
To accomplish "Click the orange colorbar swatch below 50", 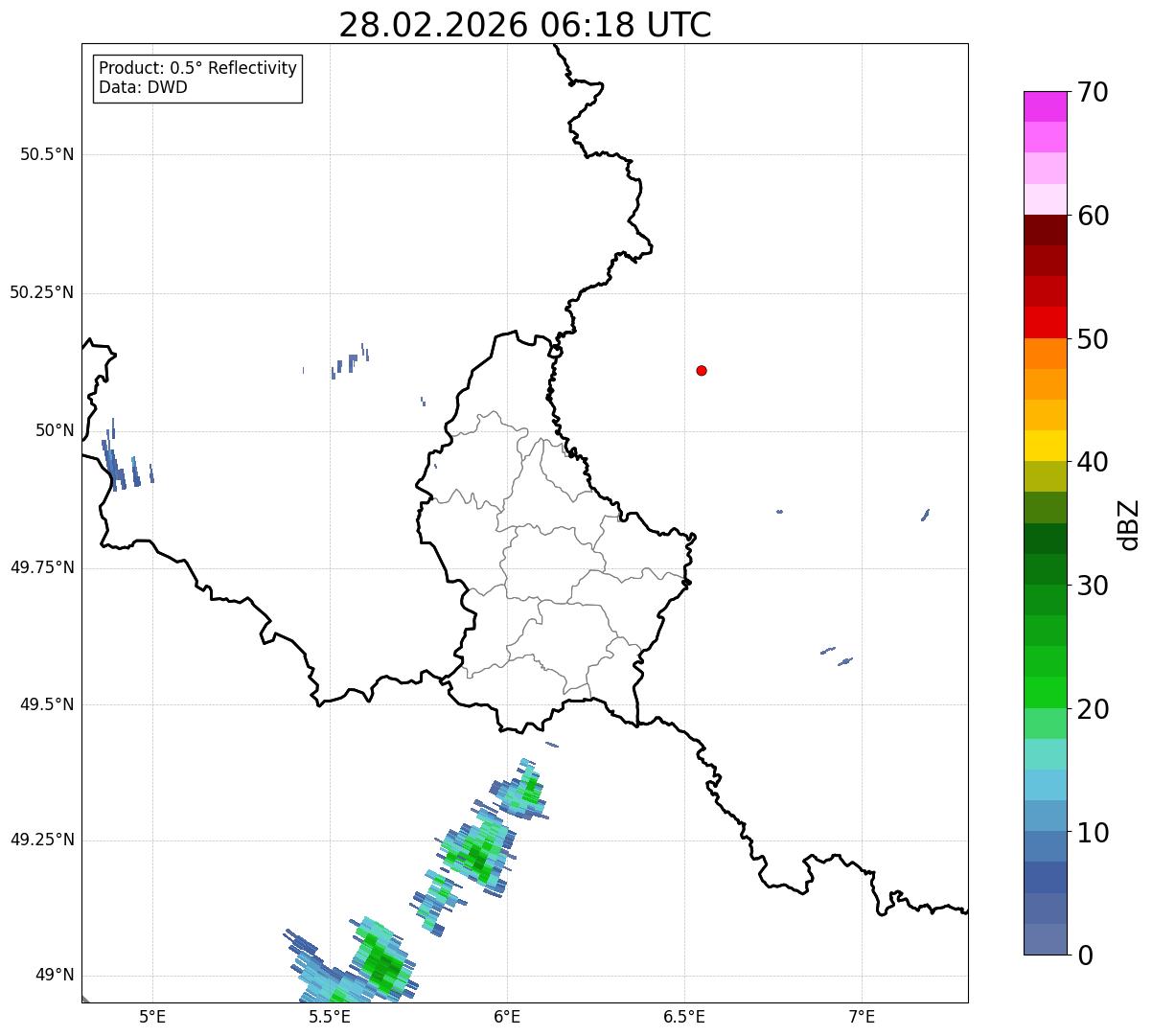I will coord(1045,354).
